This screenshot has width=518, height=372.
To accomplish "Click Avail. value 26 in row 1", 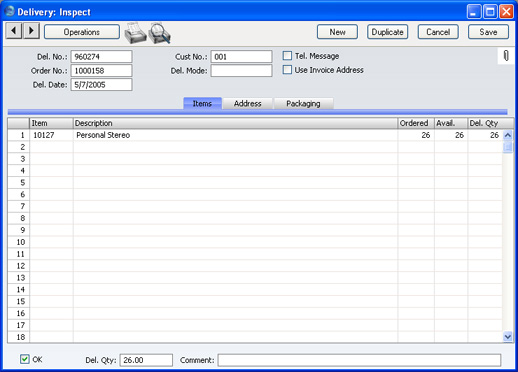I will 451,135.
